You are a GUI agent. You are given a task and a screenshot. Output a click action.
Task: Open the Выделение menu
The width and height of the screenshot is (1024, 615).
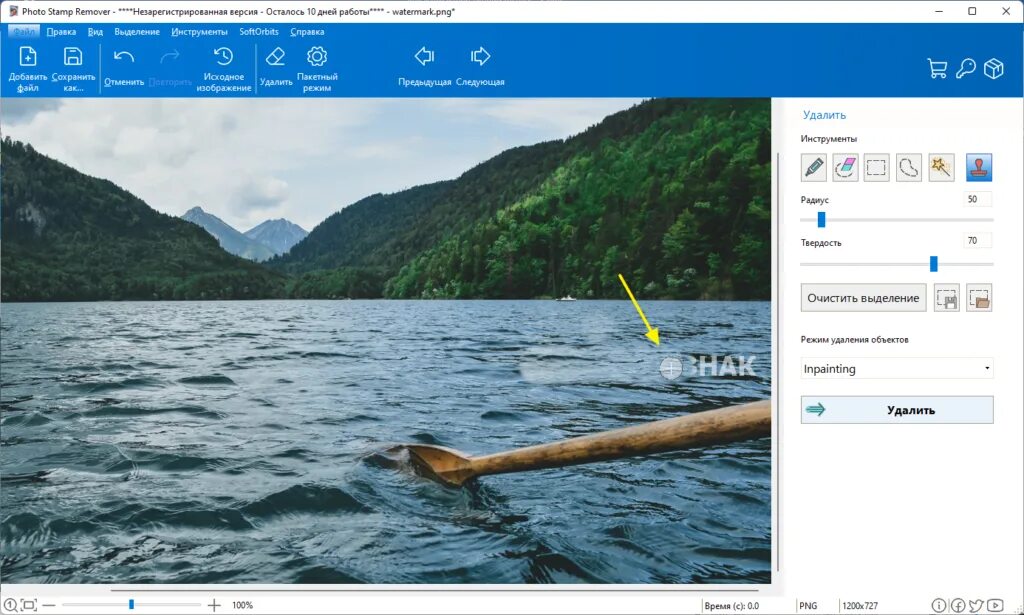tap(137, 31)
